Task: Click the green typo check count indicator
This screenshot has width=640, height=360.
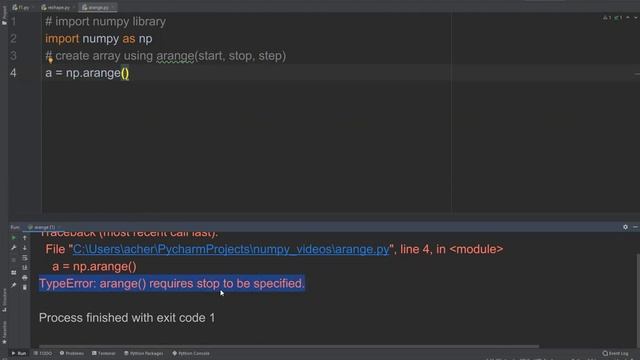Action: 618,18
